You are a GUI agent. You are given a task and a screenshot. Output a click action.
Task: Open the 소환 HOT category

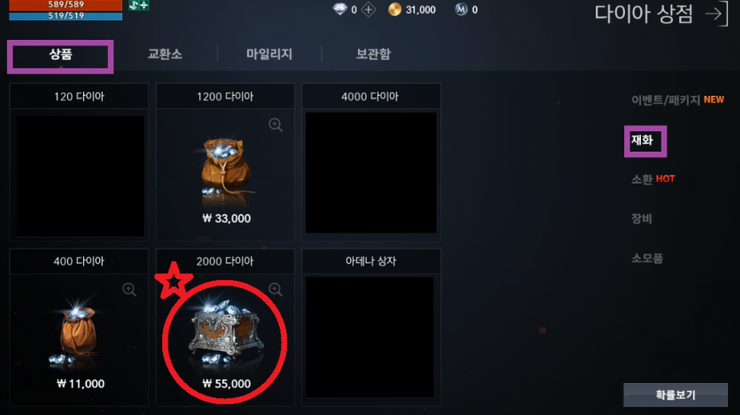click(x=653, y=179)
